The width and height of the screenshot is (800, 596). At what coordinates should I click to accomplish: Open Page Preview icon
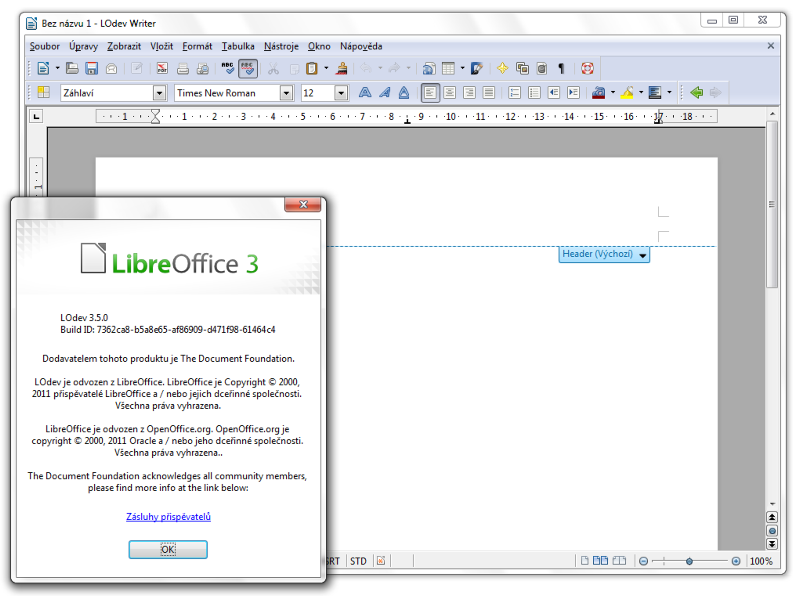pos(203,68)
